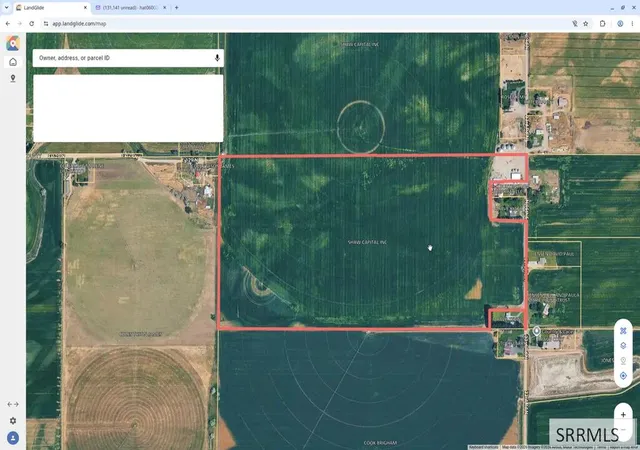Go back using the browser back arrow
Screen dimensions: 640x450
pyautogui.click(x=8, y=24)
